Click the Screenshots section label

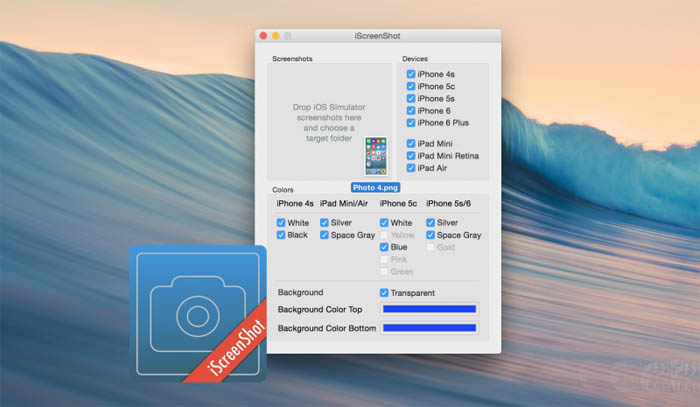[292, 58]
